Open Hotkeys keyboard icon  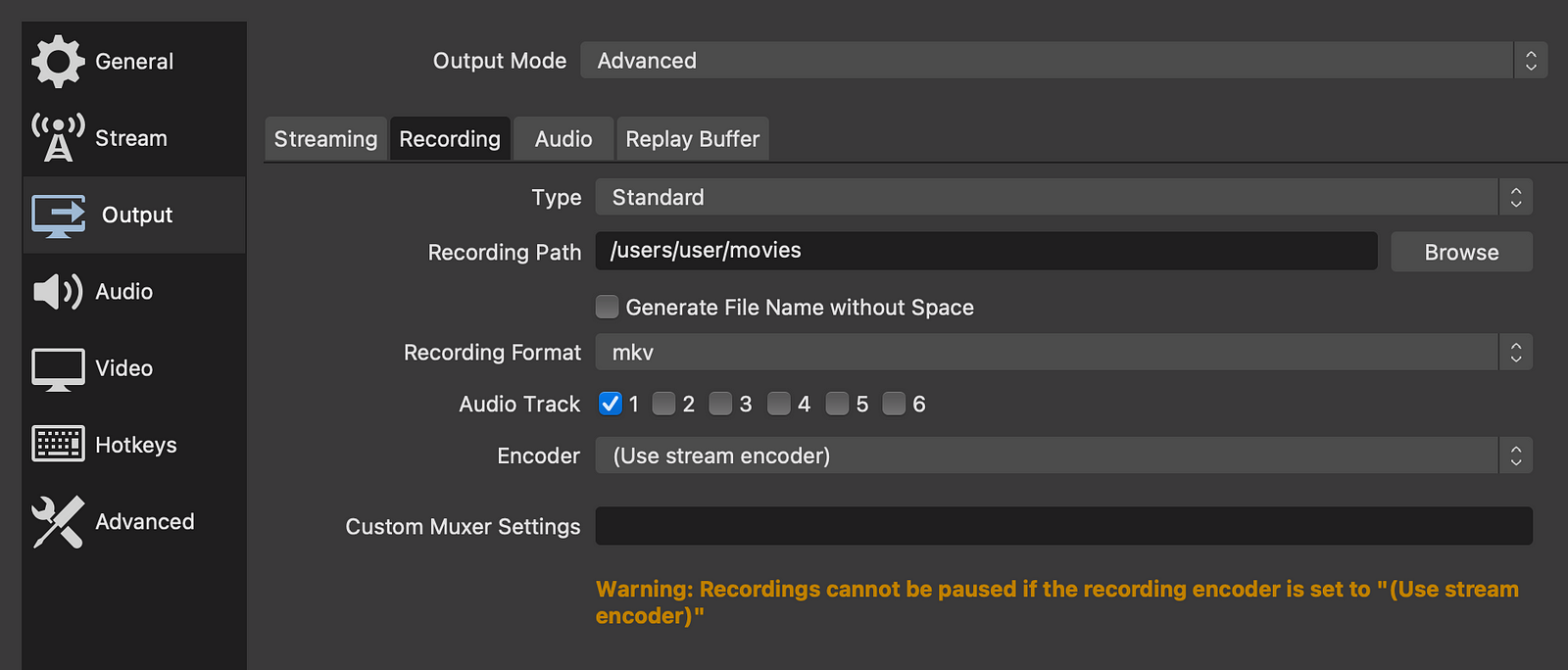(58, 445)
